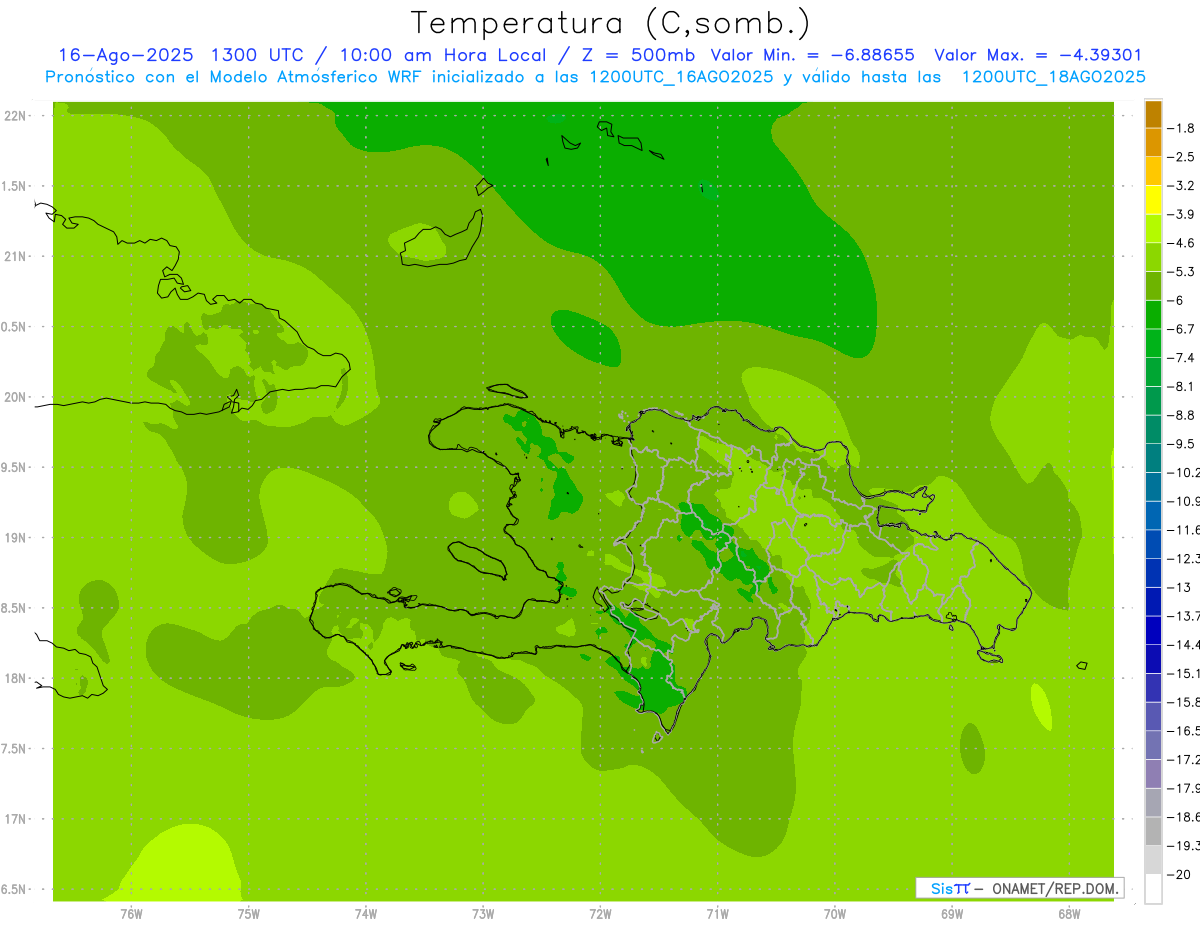Pick the green swatch between -6 and -6.7
Viewport: 1200px width, 927px height.
(x=1153, y=315)
